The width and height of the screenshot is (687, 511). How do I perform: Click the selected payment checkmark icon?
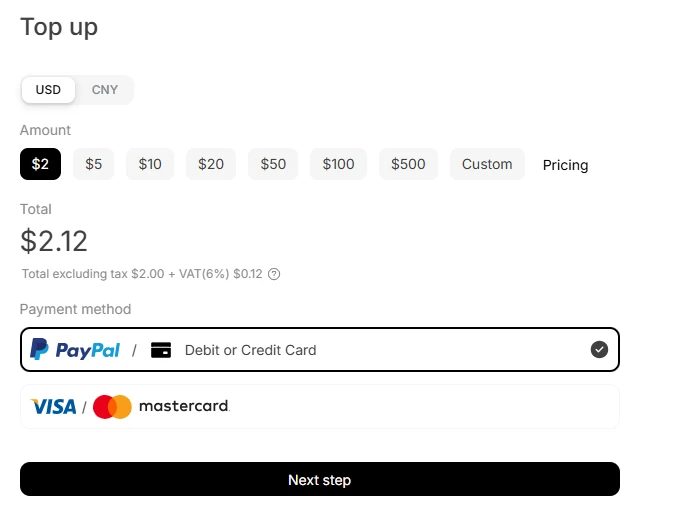point(599,349)
